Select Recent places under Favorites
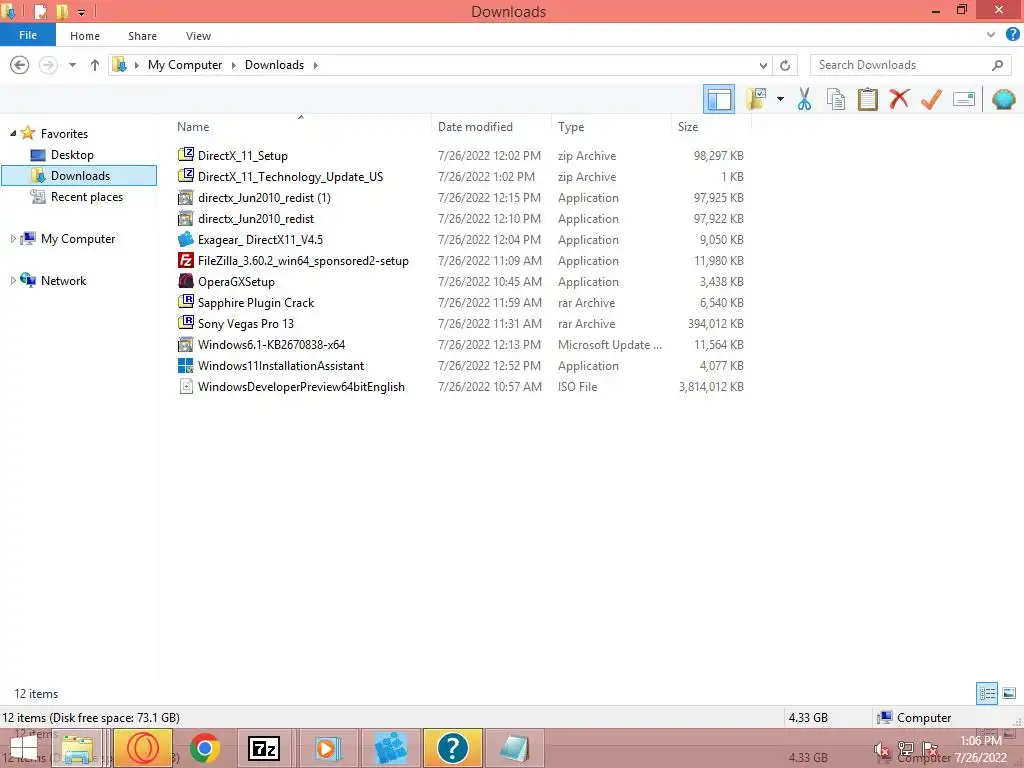Screen dimensions: 1024x768 pyautogui.click(x=86, y=197)
